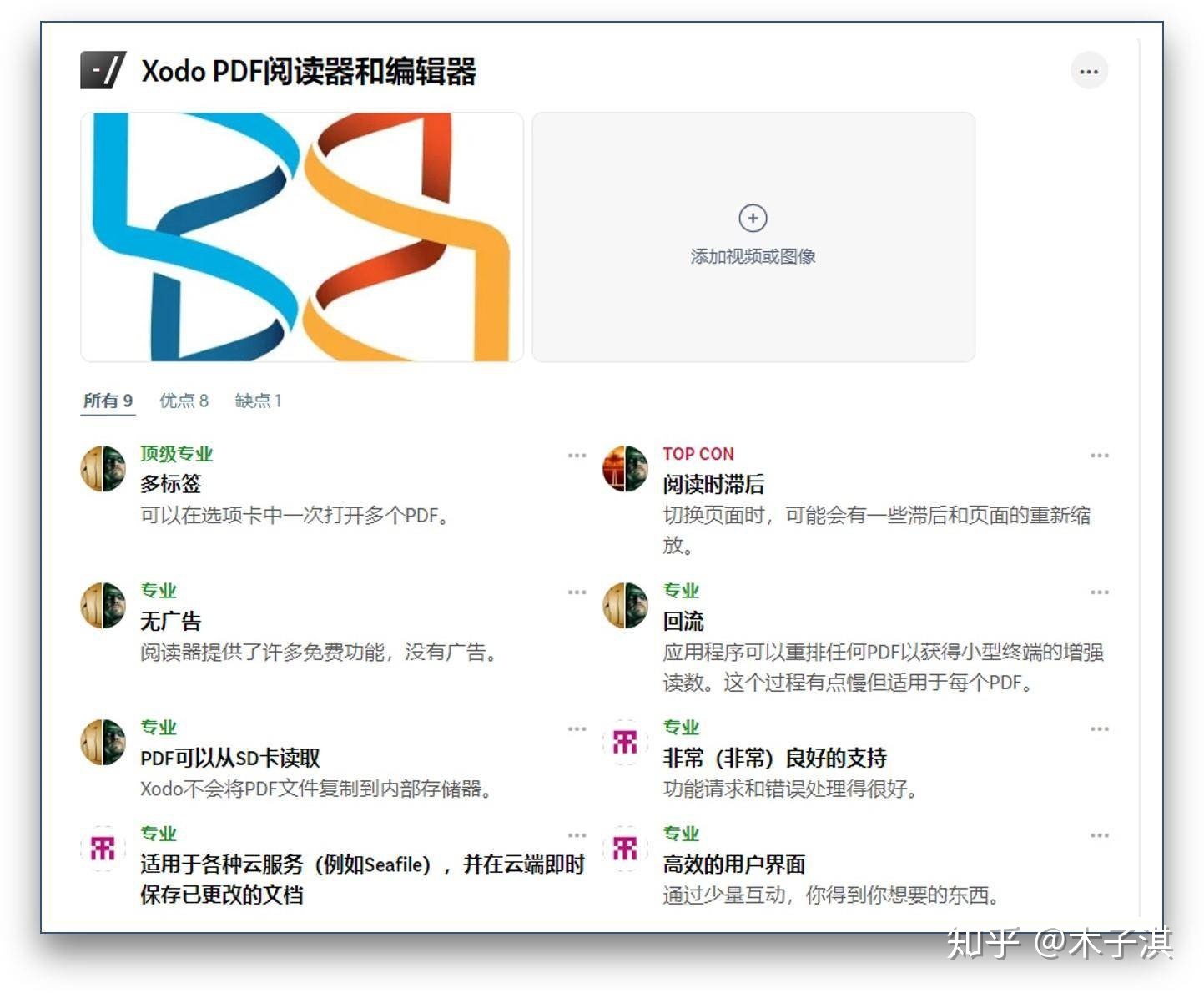Switch to the 所有 9 tab
The image size is (1204, 993).
pyautogui.click(x=108, y=401)
